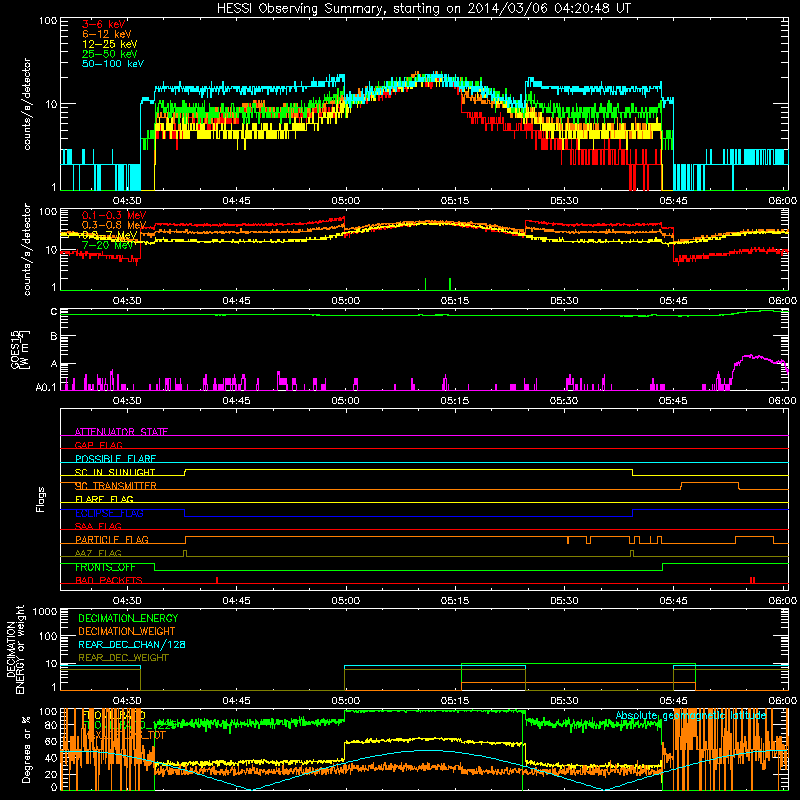800x800 pixels.
Task: Click the green 7-20 MeV legend label
Action: 108,245
